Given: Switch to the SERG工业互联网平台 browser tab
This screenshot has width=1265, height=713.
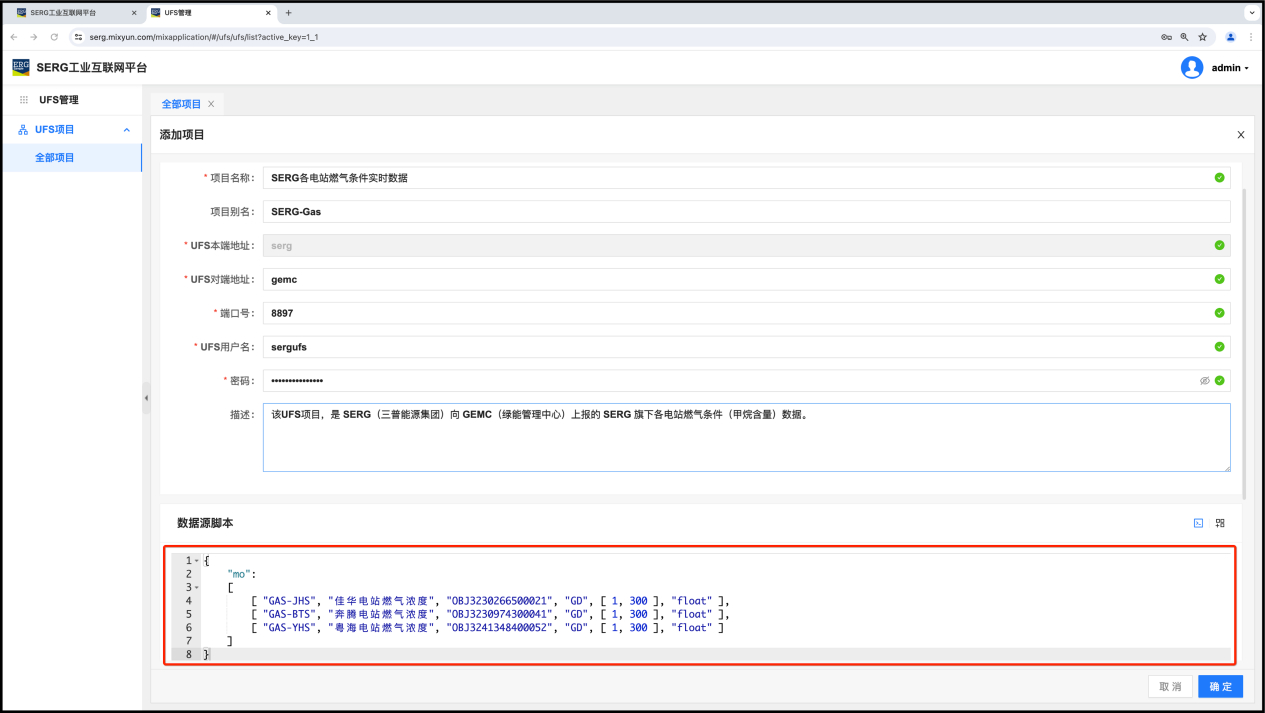Looking at the screenshot, I should [70, 13].
